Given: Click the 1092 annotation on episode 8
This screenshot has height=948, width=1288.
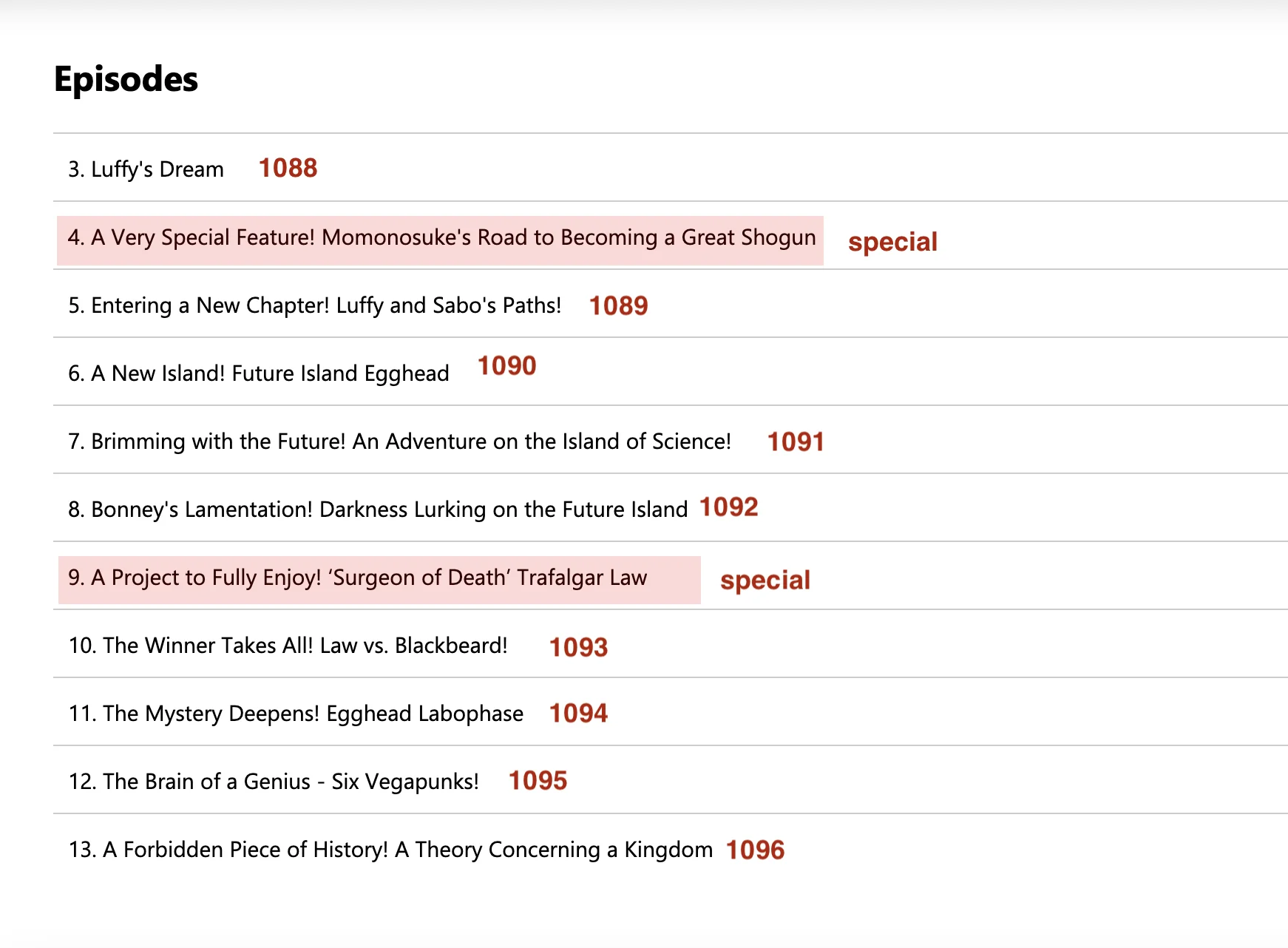Looking at the screenshot, I should click(728, 507).
